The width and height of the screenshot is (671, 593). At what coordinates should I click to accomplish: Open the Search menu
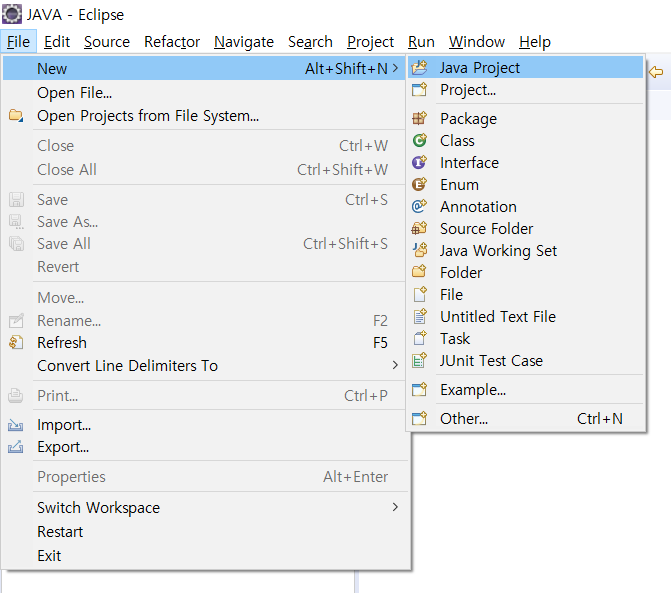pyautogui.click(x=310, y=42)
